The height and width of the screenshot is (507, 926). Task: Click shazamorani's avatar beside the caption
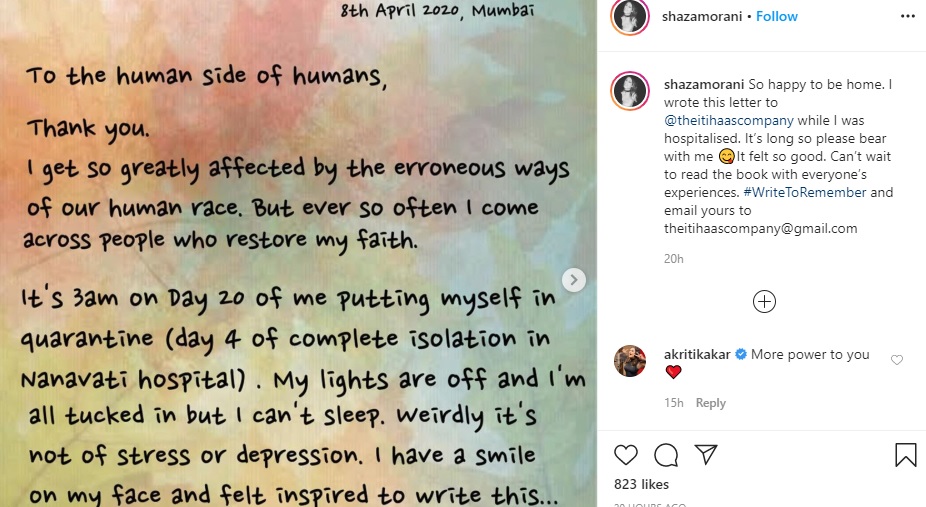point(629,90)
